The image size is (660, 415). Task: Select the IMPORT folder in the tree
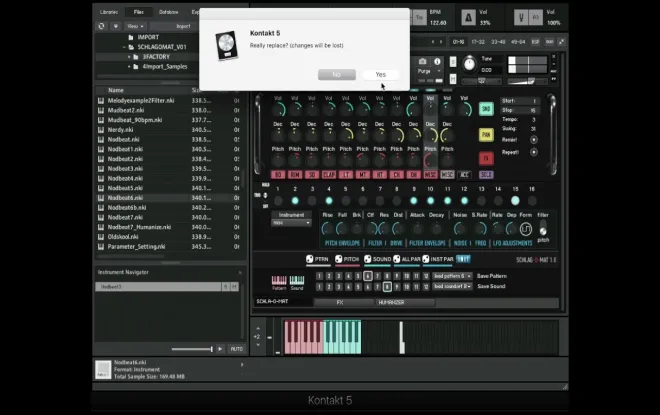coord(148,37)
